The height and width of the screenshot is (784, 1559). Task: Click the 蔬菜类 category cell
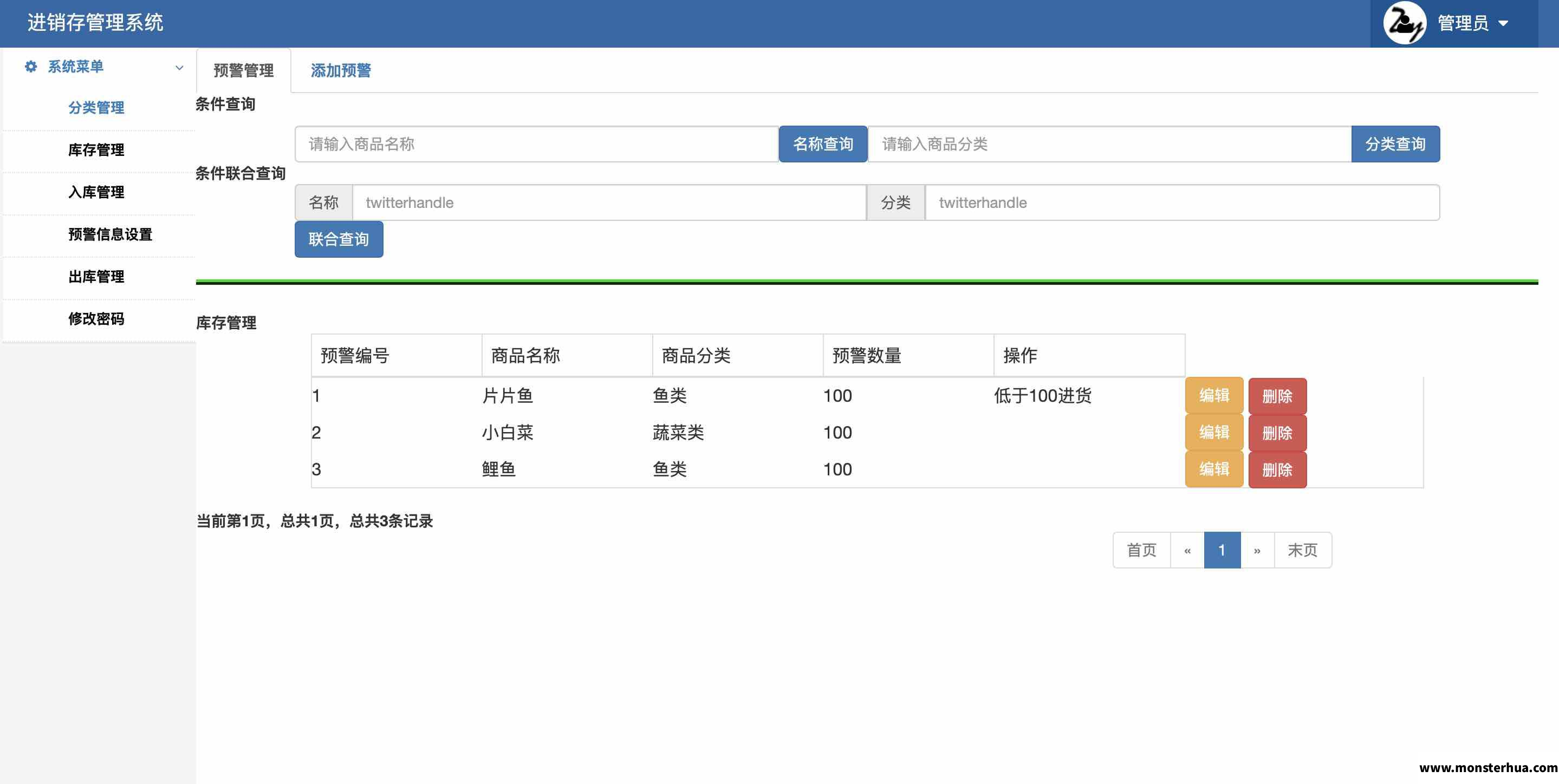point(678,433)
